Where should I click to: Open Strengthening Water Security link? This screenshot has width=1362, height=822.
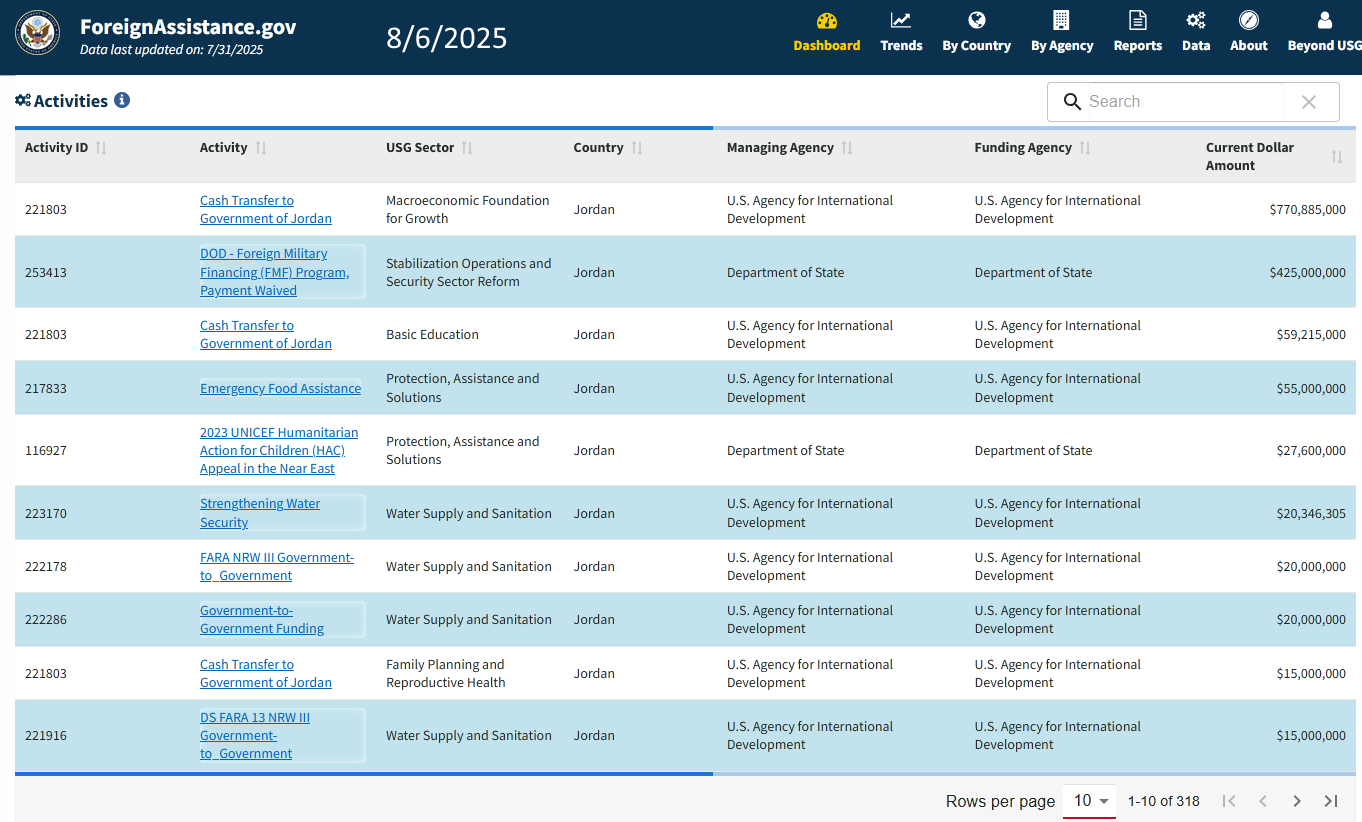click(x=260, y=513)
